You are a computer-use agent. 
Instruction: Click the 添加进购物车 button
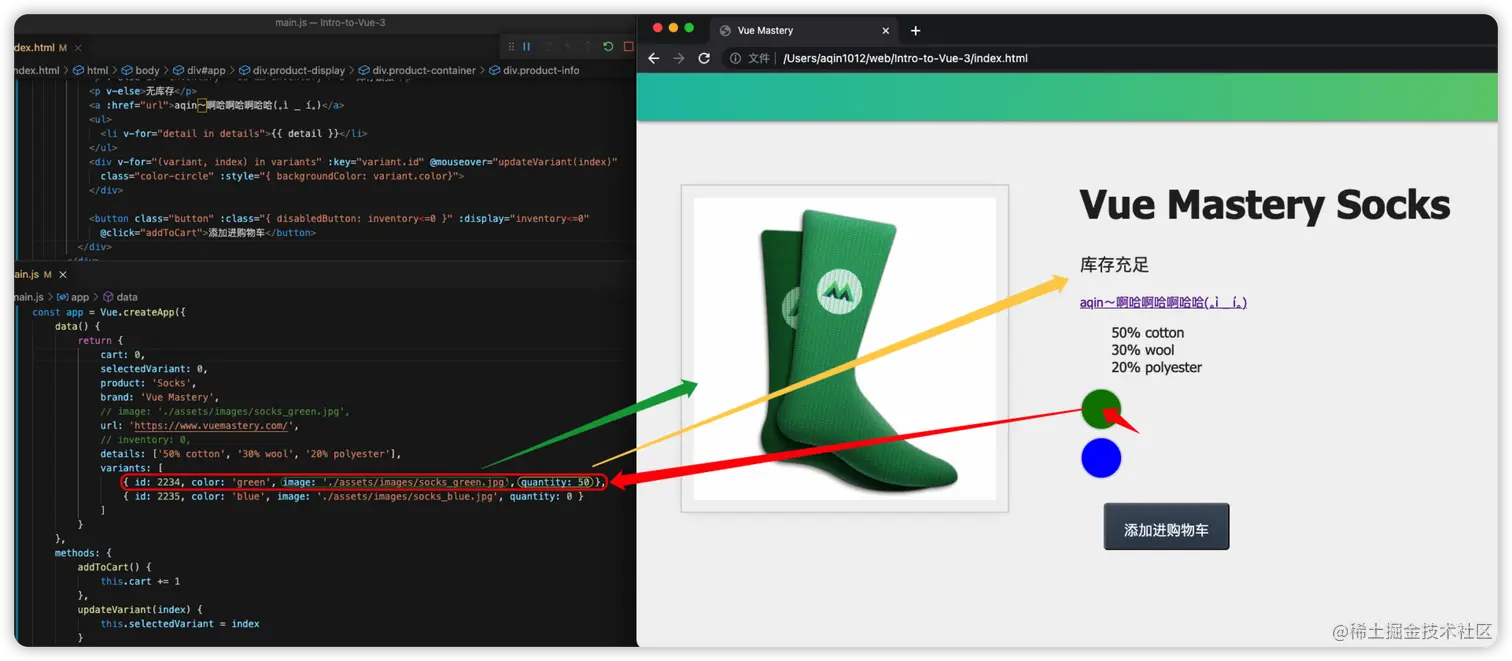1166,527
